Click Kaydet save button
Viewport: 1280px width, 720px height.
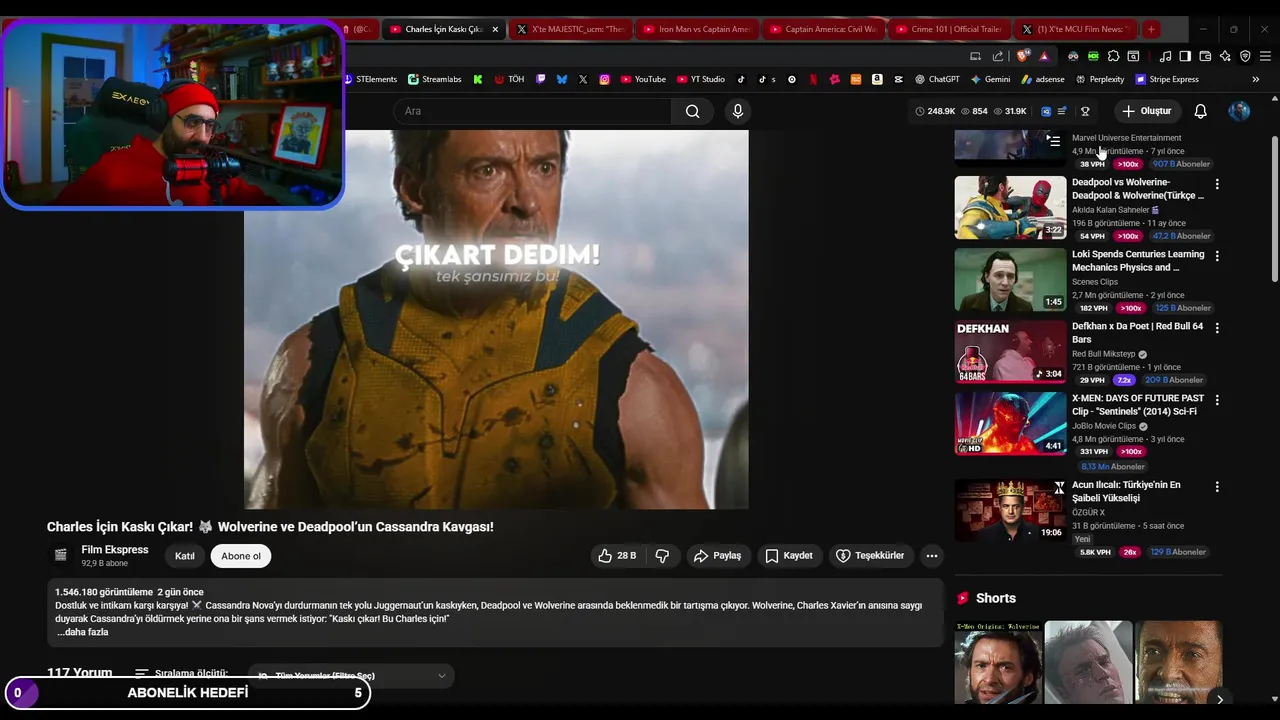[789, 556]
